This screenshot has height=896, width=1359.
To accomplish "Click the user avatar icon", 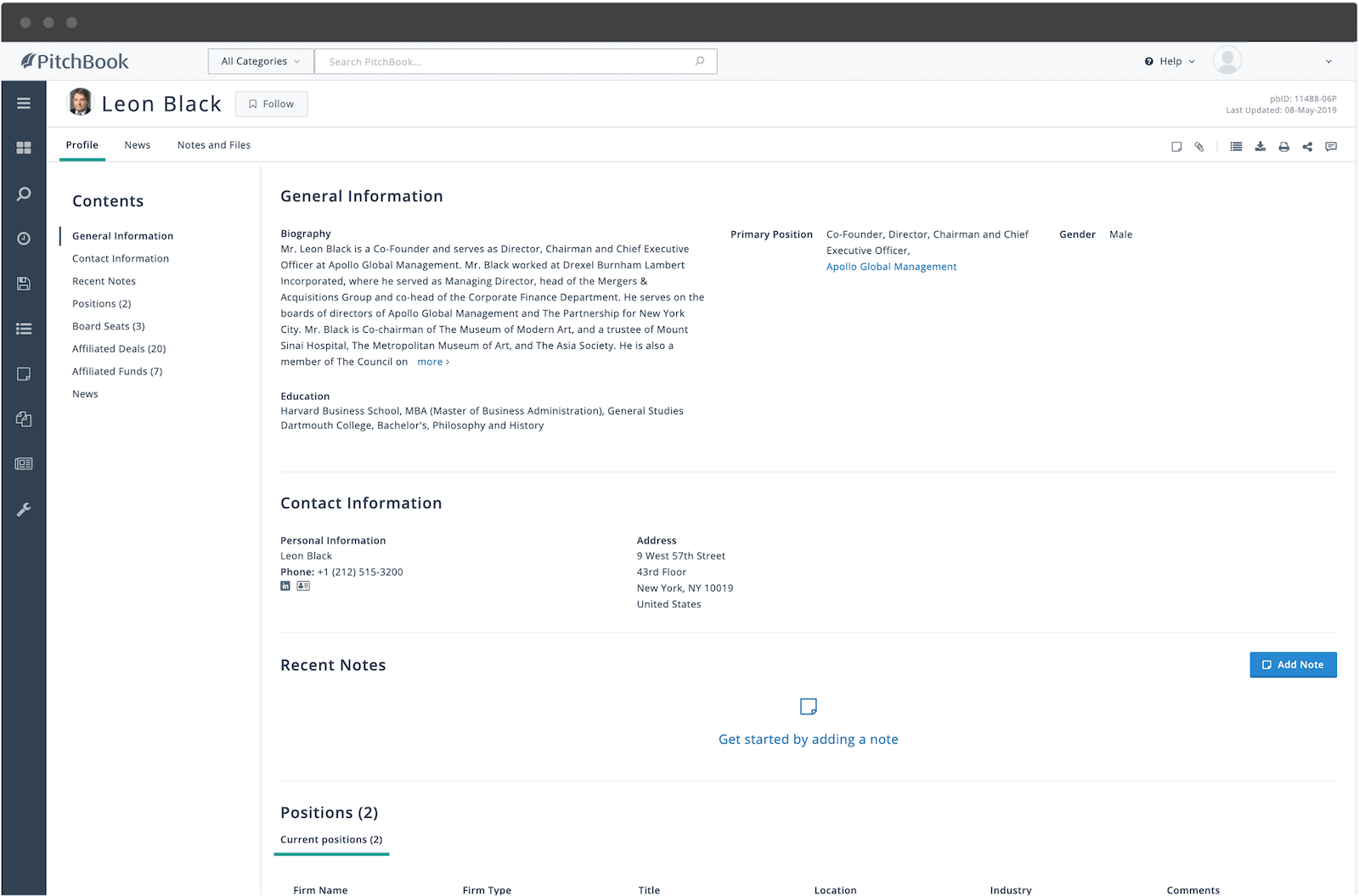I will coord(1226,60).
